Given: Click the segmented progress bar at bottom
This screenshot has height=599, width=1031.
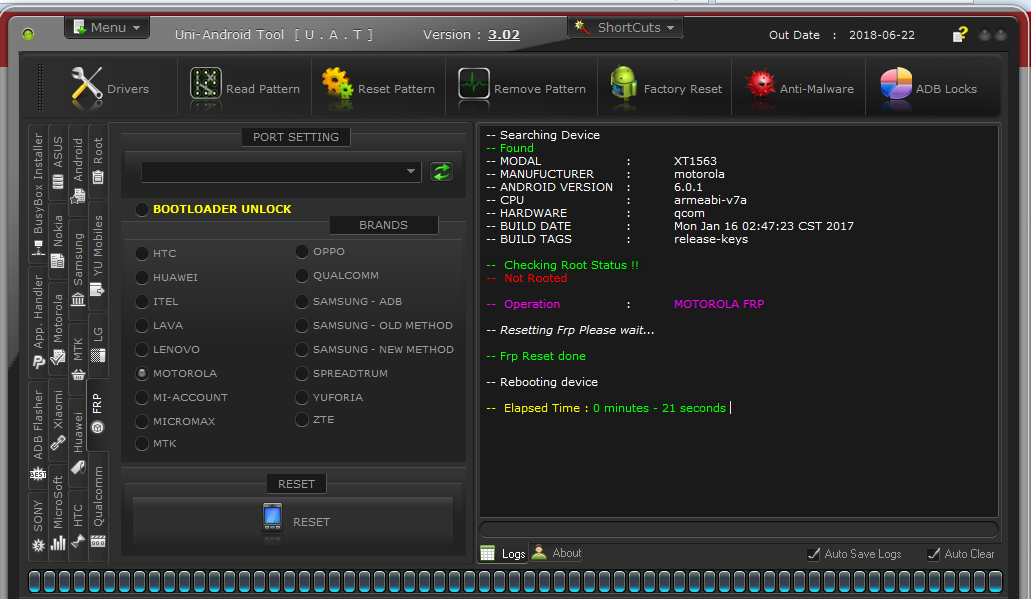Looking at the screenshot, I should coord(516,581).
